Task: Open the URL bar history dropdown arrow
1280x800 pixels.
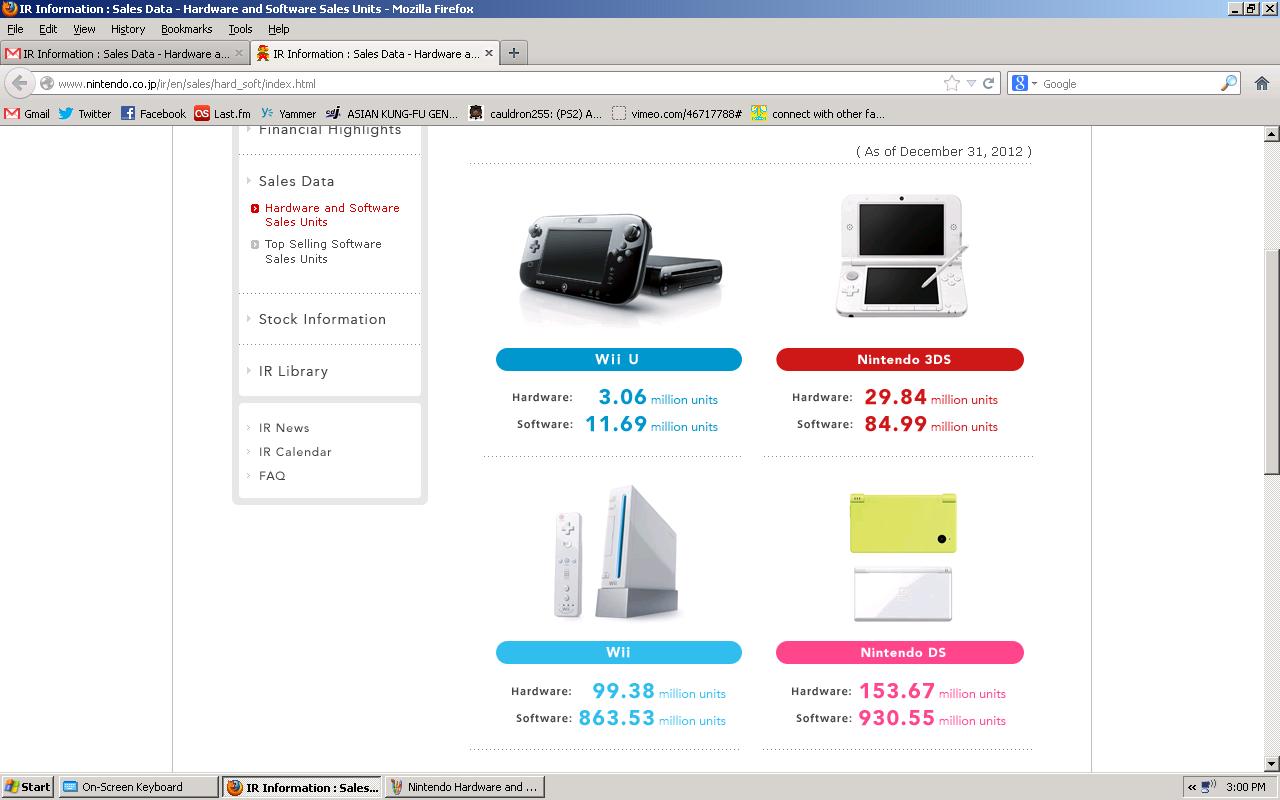Action: (971, 84)
